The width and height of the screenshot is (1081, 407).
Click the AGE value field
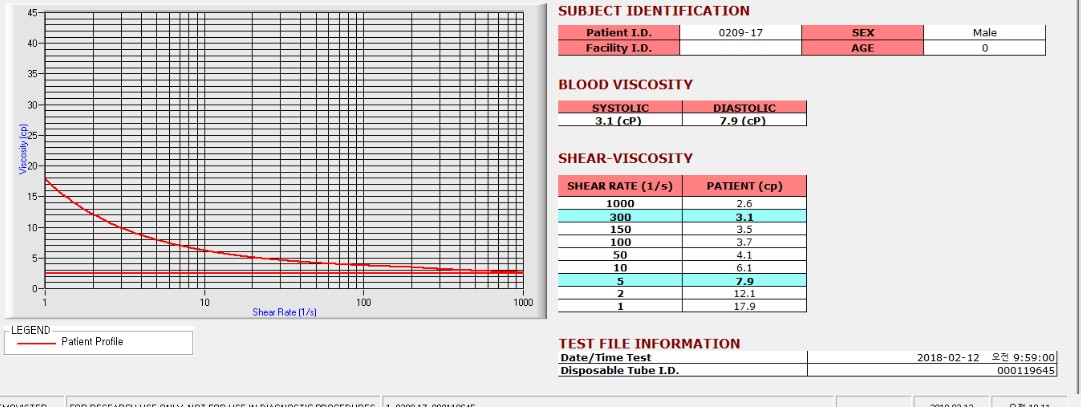pyautogui.click(x=984, y=48)
